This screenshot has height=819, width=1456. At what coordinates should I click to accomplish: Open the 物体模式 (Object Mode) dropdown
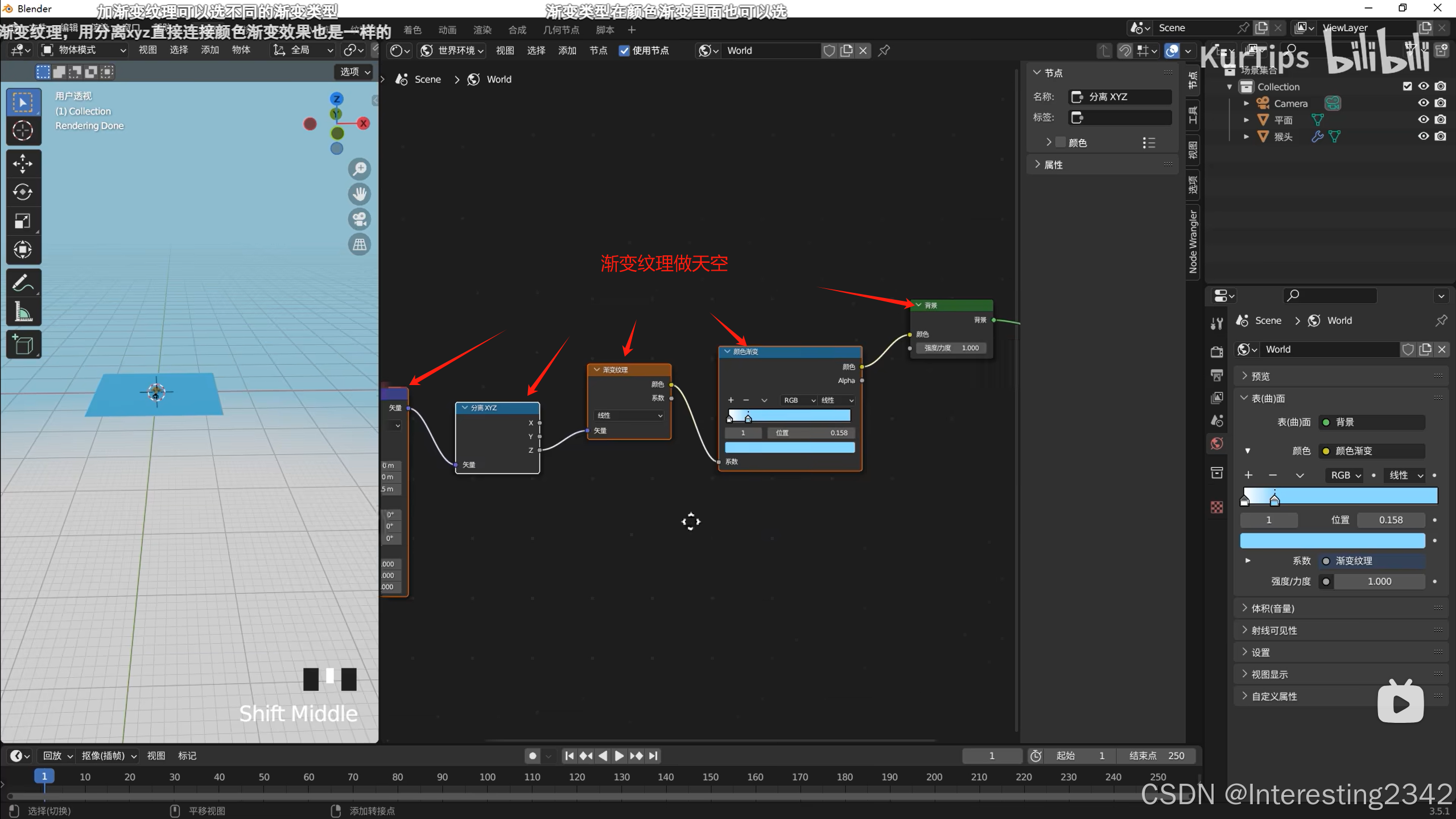[84, 50]
